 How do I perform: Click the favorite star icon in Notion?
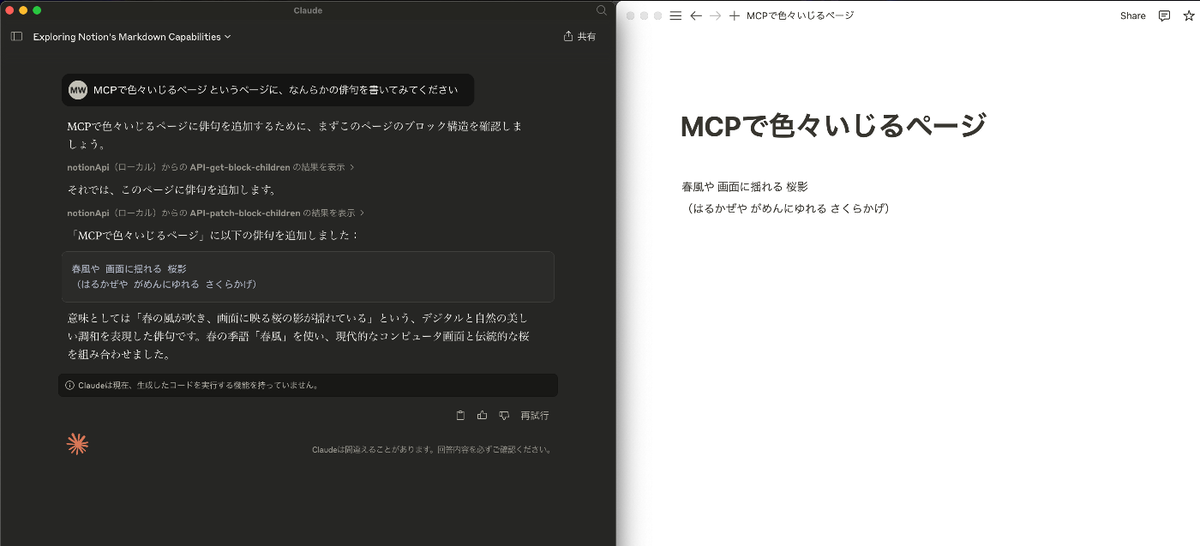(1189, 16)
